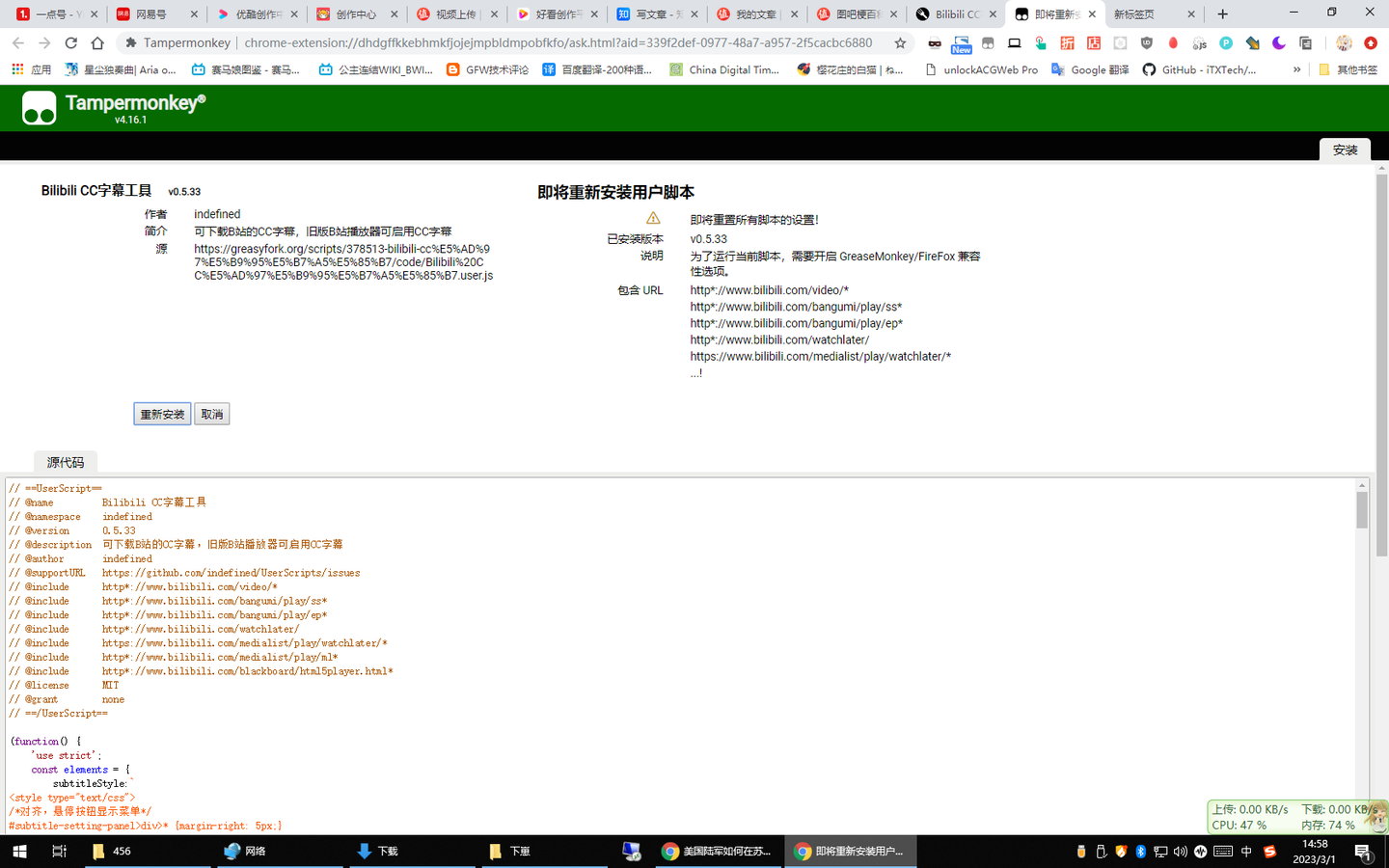Screen dimensions: 1389x868
Task: Go to the browser home page
Action: coord(97,42)
